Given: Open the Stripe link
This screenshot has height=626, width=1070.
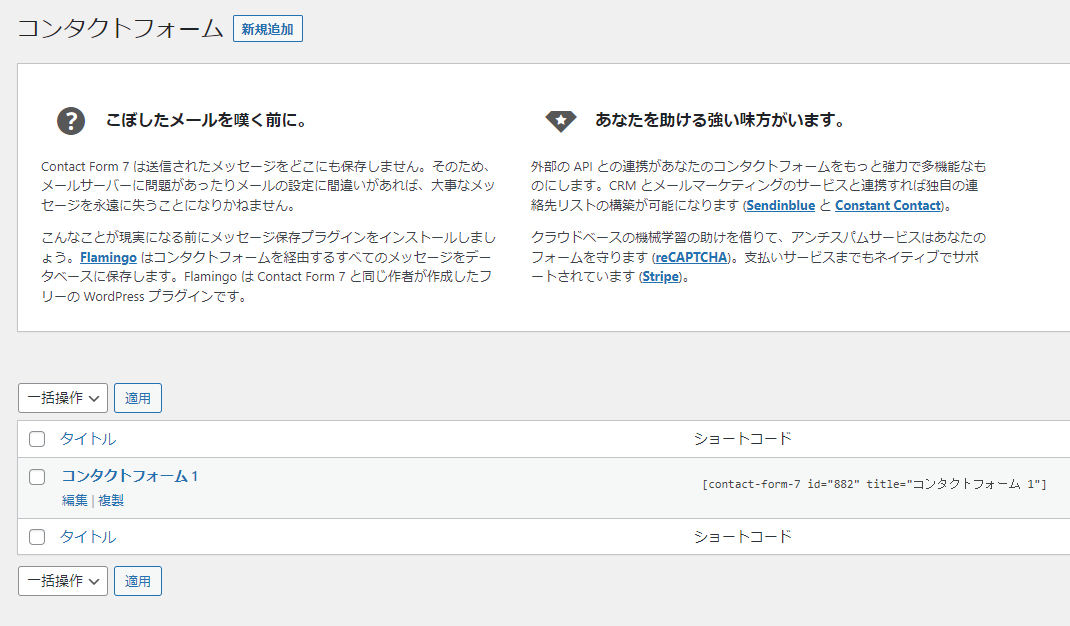Looking at the screenshot, I should tap(660, 277).
